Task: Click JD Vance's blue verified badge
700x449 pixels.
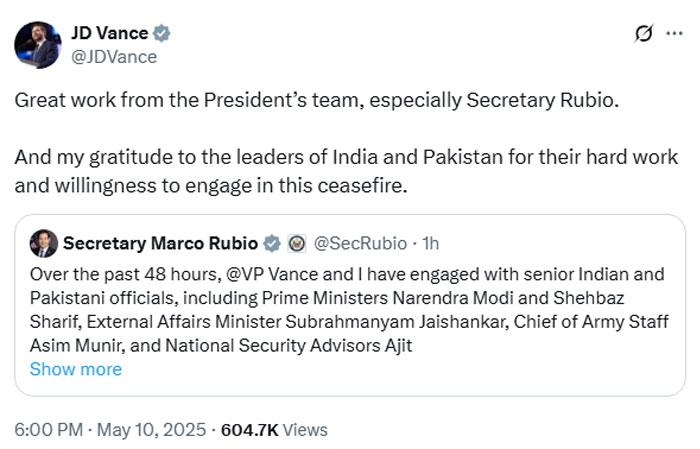Action: pos(161,33)
